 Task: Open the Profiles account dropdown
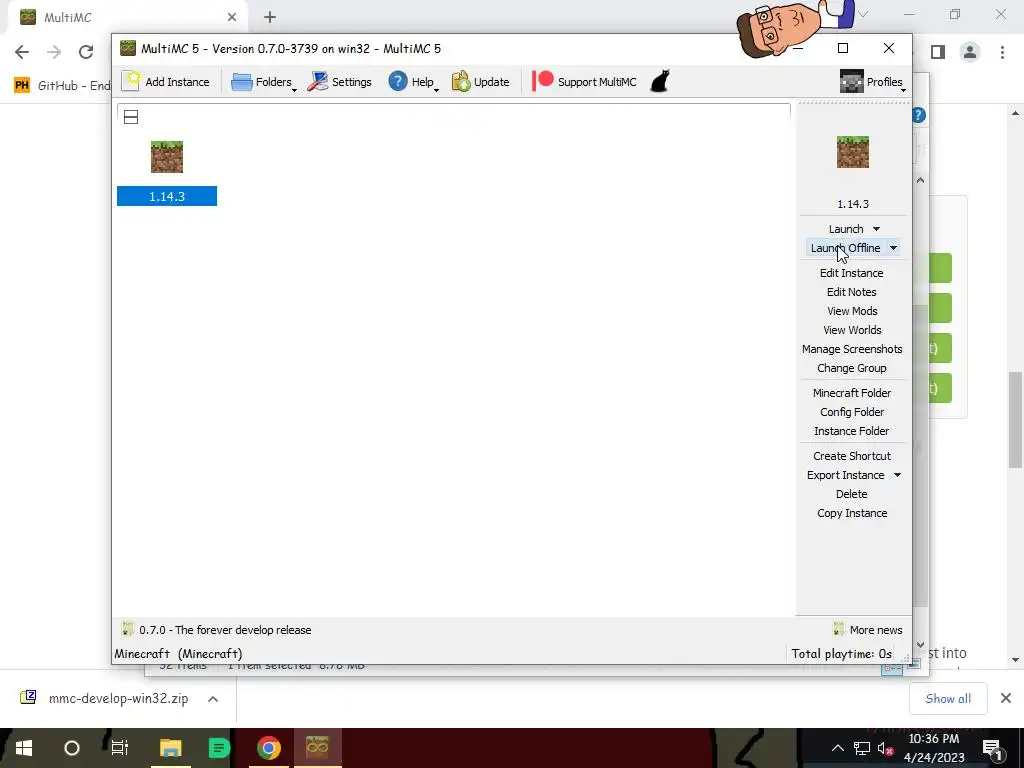click(x=872, y=82)
